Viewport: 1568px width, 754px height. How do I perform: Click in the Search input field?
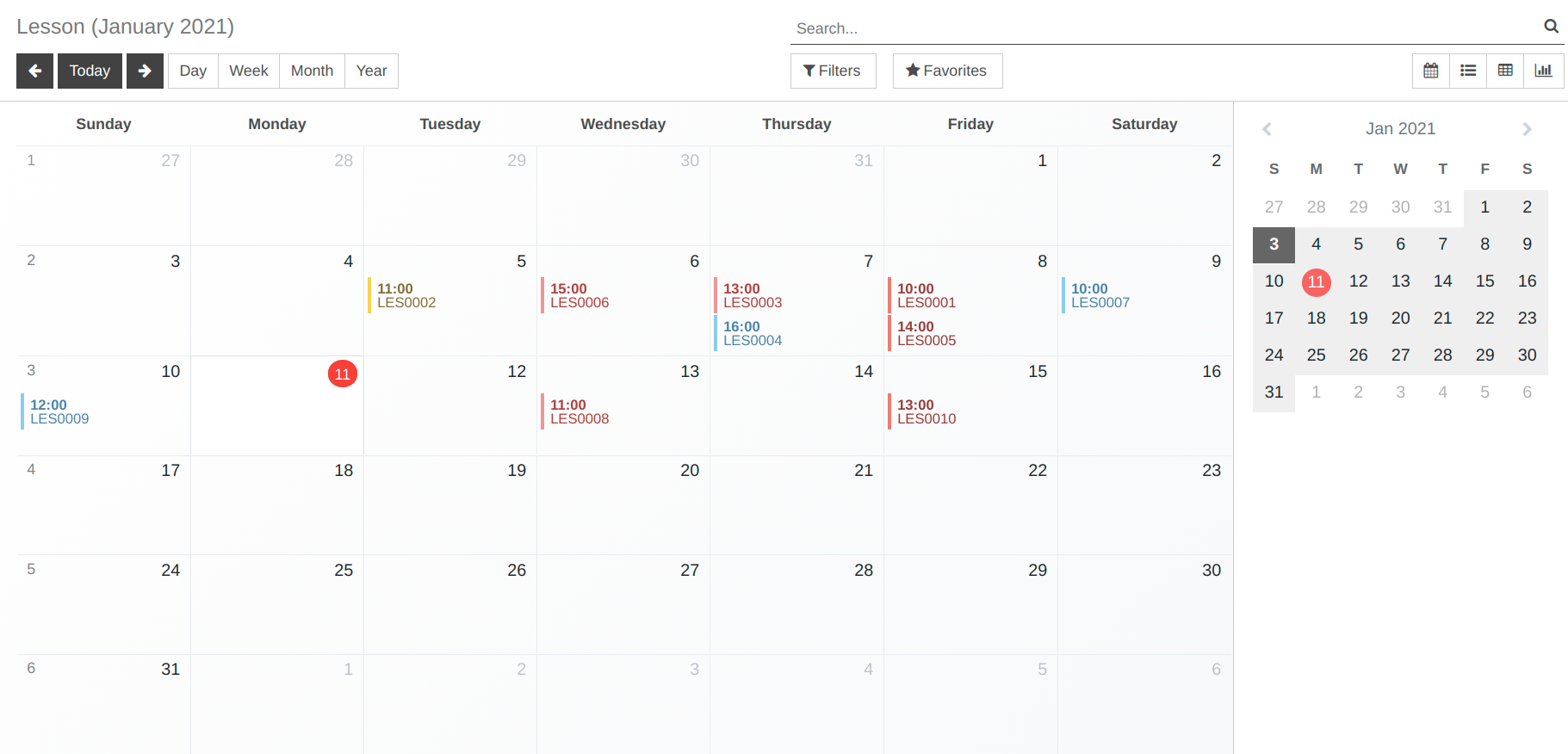(1166, 28)
